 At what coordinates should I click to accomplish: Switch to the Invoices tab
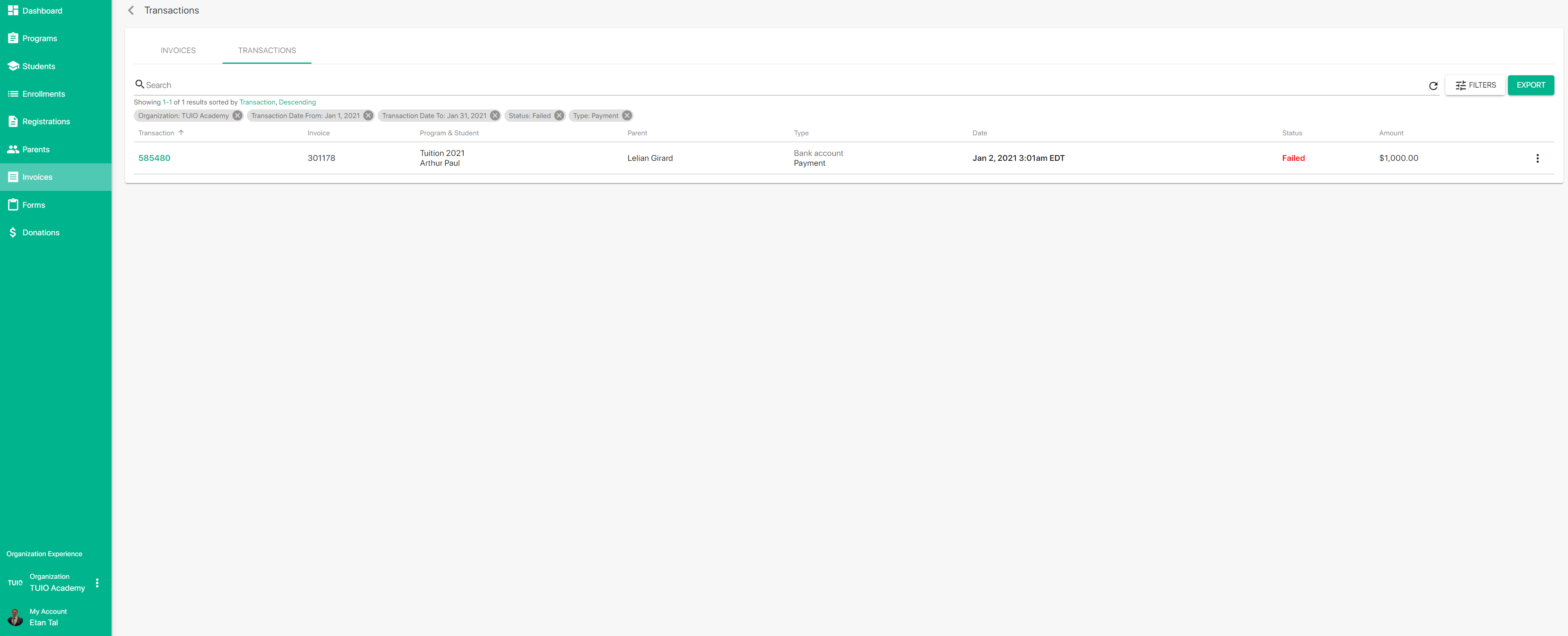coord(178,51)
